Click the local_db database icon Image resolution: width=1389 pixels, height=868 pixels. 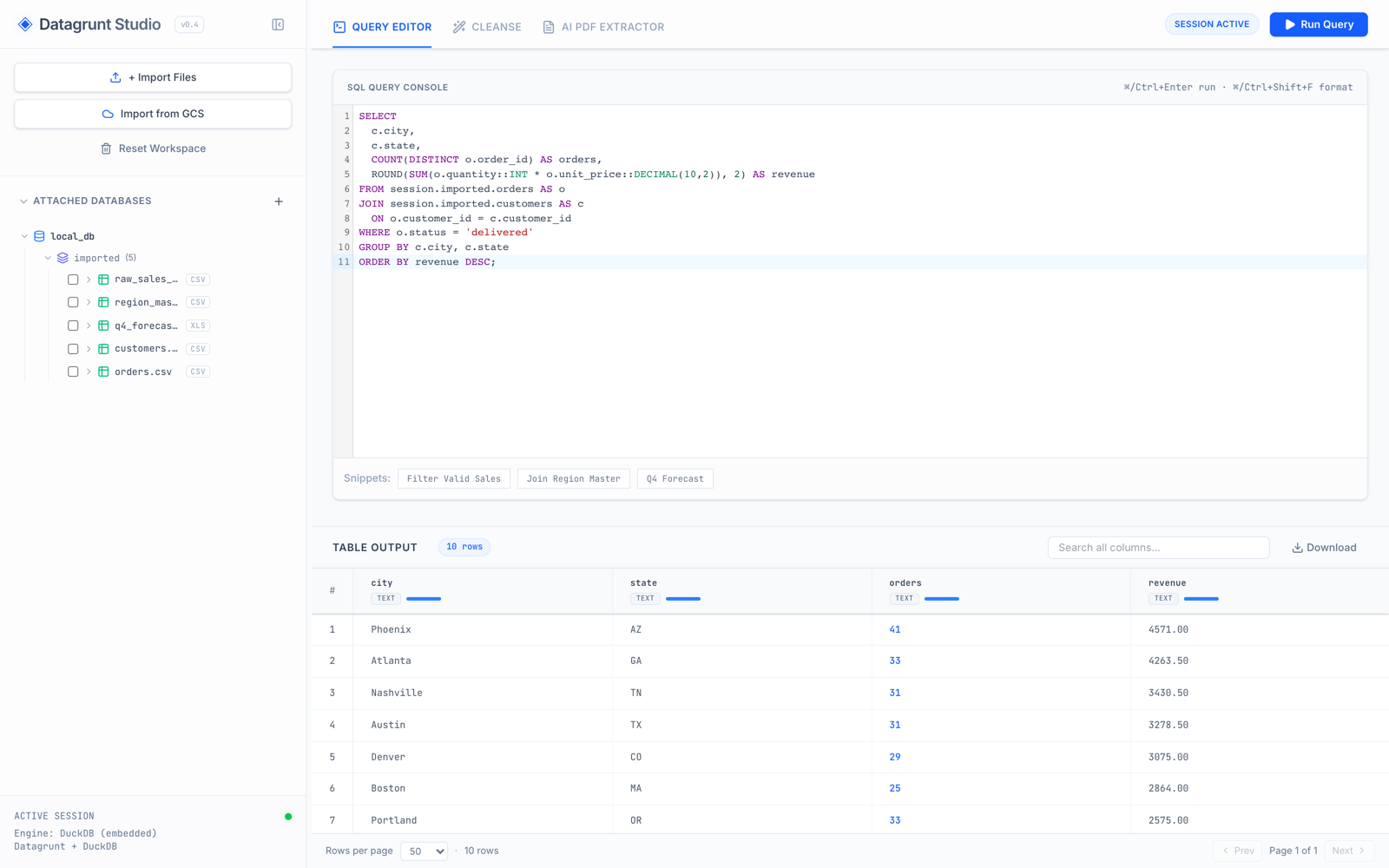[39, 236]
